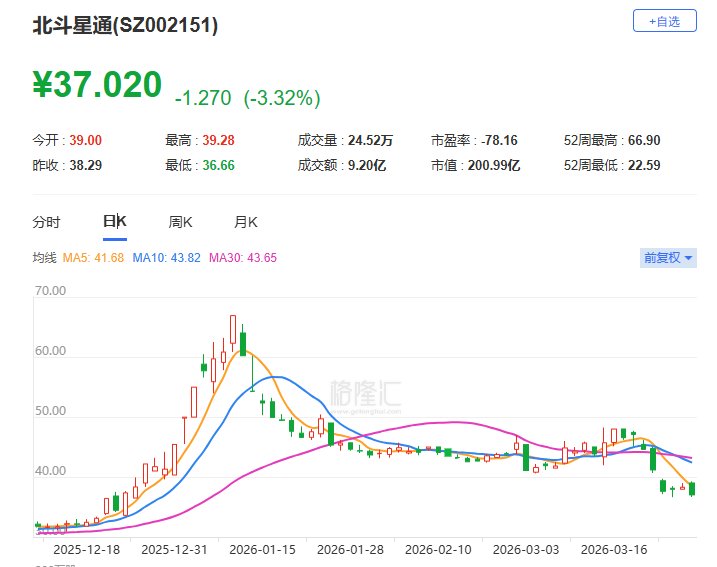
Task: Show the 月K monthly chart tab
Action: [246, 222]
